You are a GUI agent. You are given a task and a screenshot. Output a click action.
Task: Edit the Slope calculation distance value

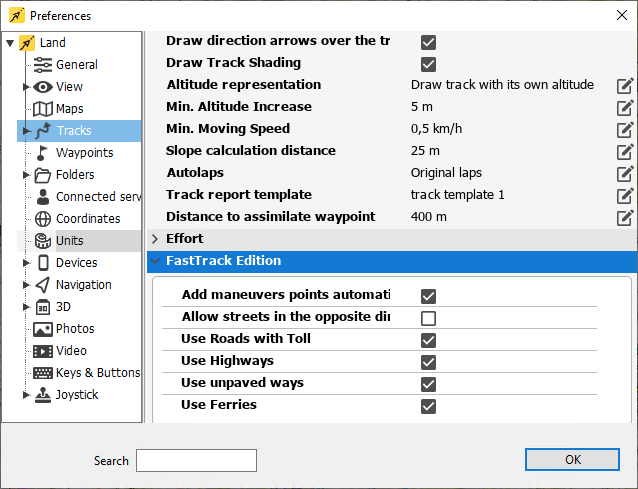pos(625,151)
